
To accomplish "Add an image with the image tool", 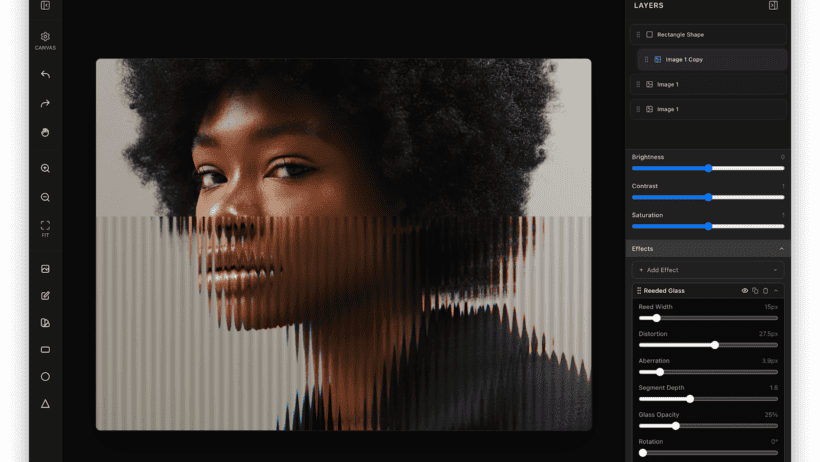I will 45,269.
